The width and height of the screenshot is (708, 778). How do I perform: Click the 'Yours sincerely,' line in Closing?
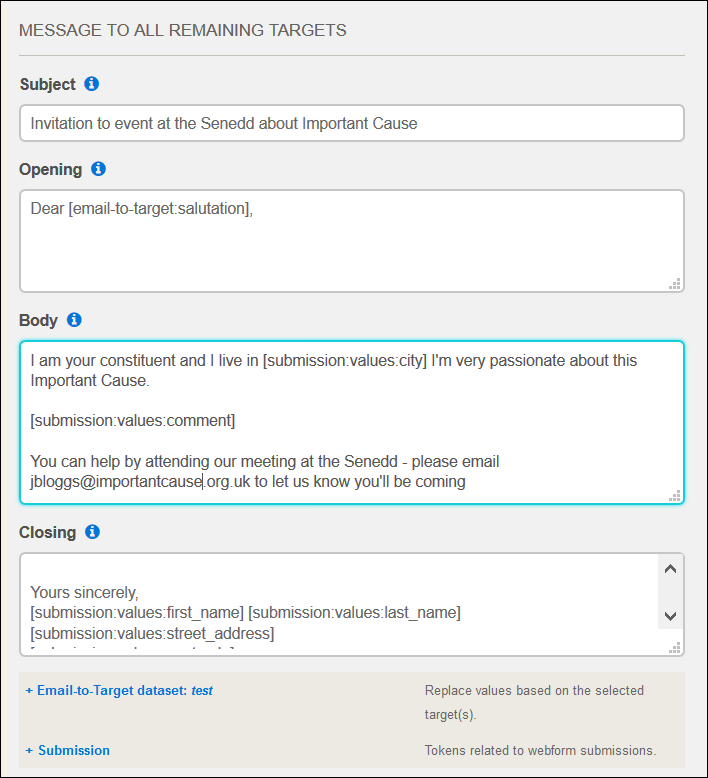(84, 592)
